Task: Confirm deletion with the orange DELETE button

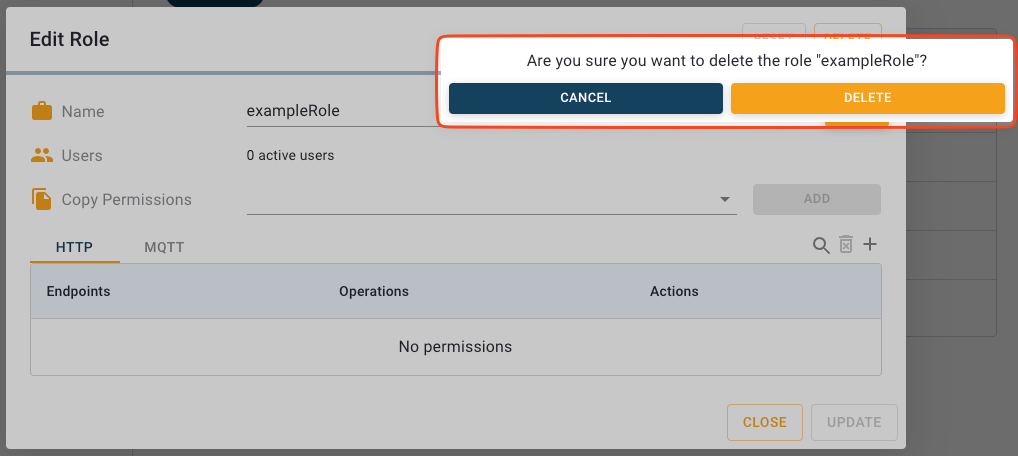Action: (867, 98)
